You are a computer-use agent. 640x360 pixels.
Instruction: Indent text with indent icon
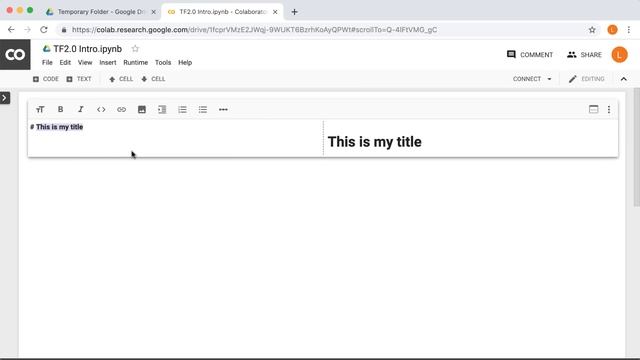point(162,109)
